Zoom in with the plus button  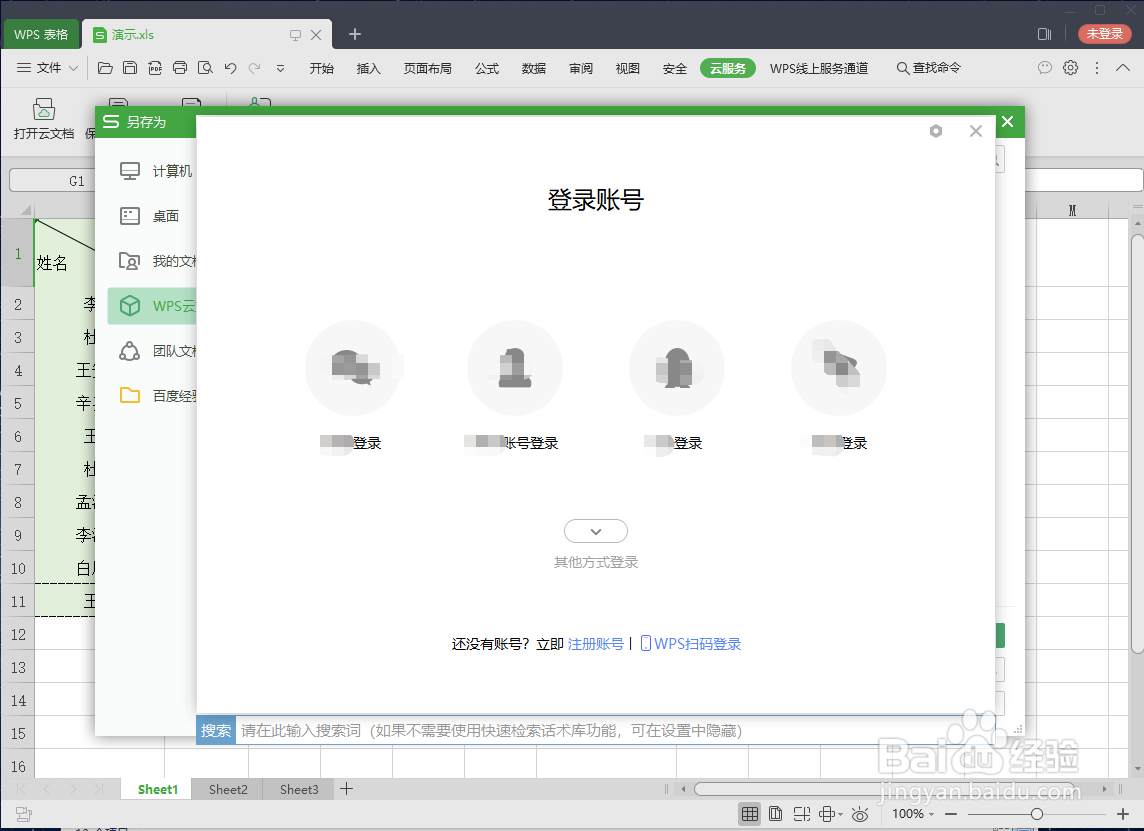tap(1124, 813)
